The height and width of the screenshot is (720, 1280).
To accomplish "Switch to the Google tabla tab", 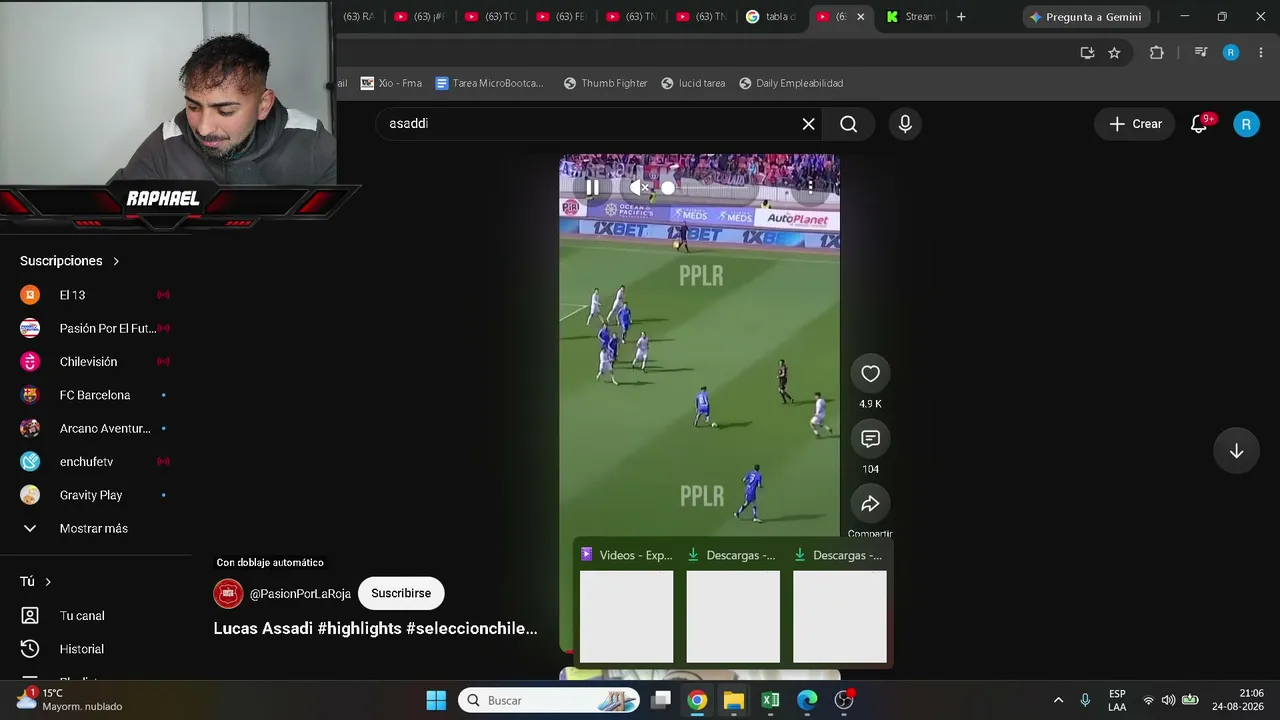I will coord(770,17).
